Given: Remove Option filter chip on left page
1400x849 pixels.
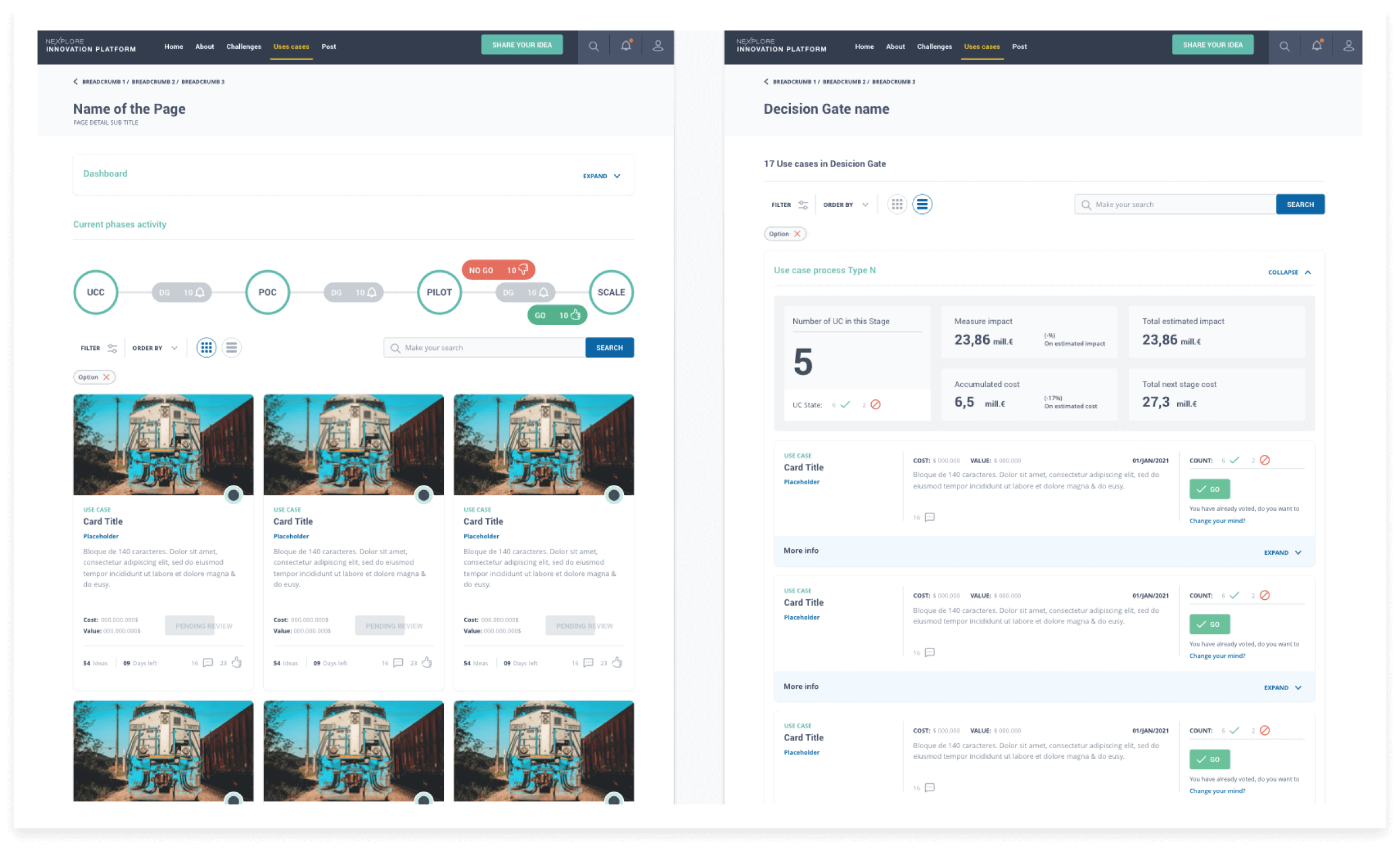Looking at the screenshot, I should click(106, 377).
